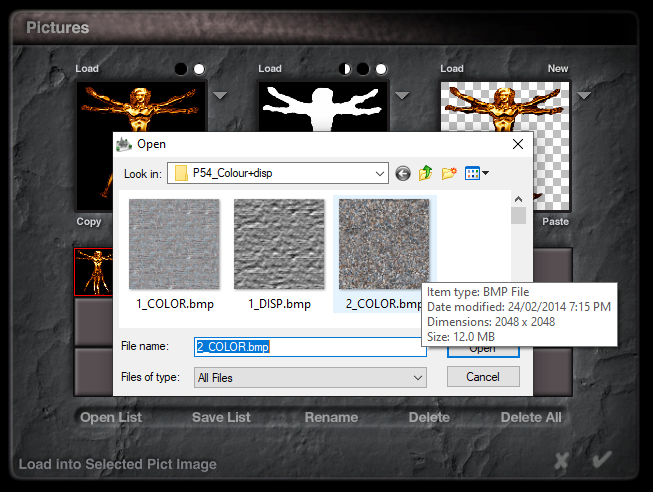Image resolution: width=653 pixels, height=492 pixels.
Task: Click Load above the combined image
Action: click(452, 69)
